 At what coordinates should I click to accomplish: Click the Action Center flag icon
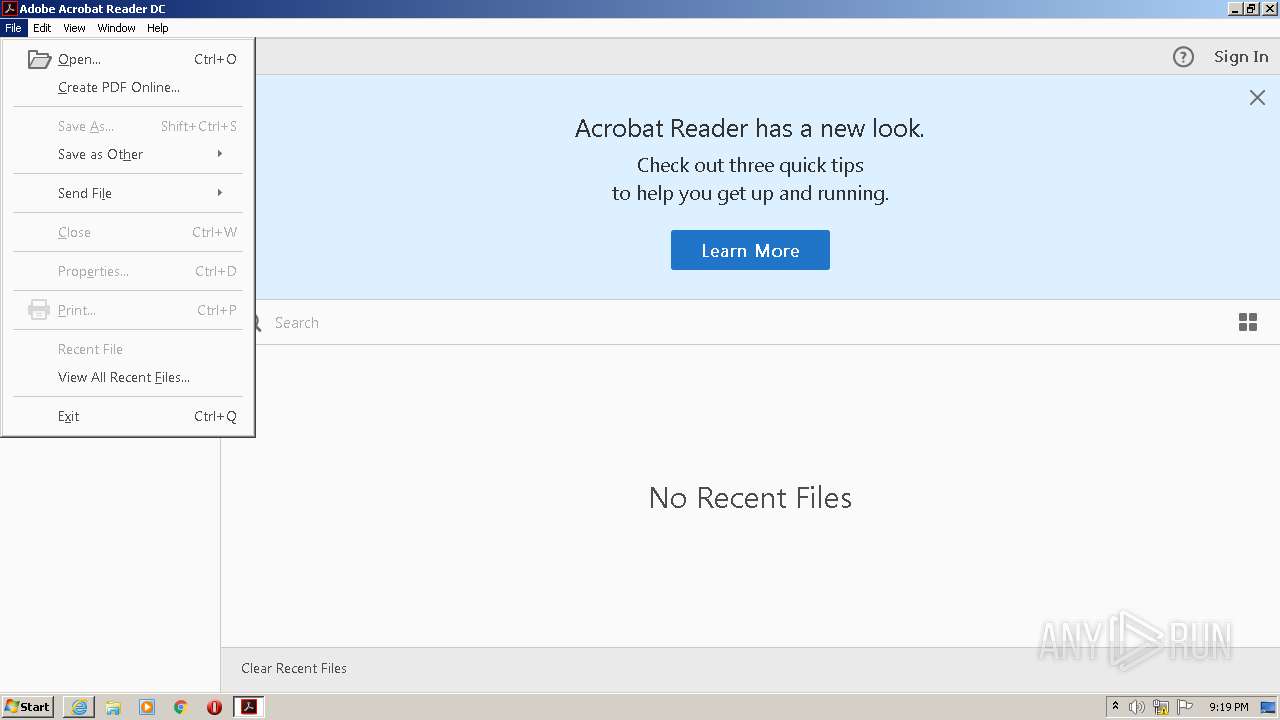[1185, 707]
